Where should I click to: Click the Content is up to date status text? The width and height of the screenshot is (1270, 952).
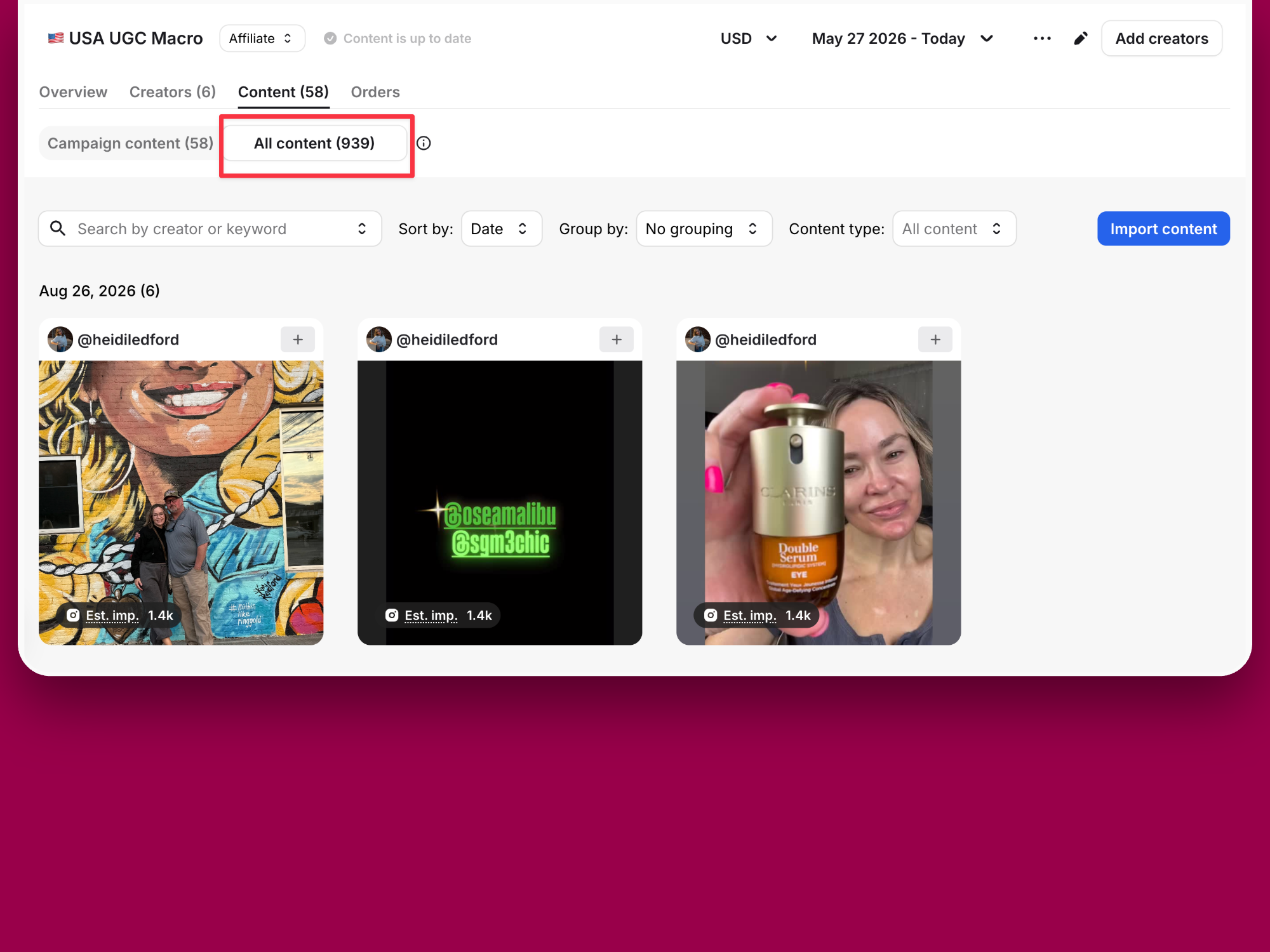407,39
